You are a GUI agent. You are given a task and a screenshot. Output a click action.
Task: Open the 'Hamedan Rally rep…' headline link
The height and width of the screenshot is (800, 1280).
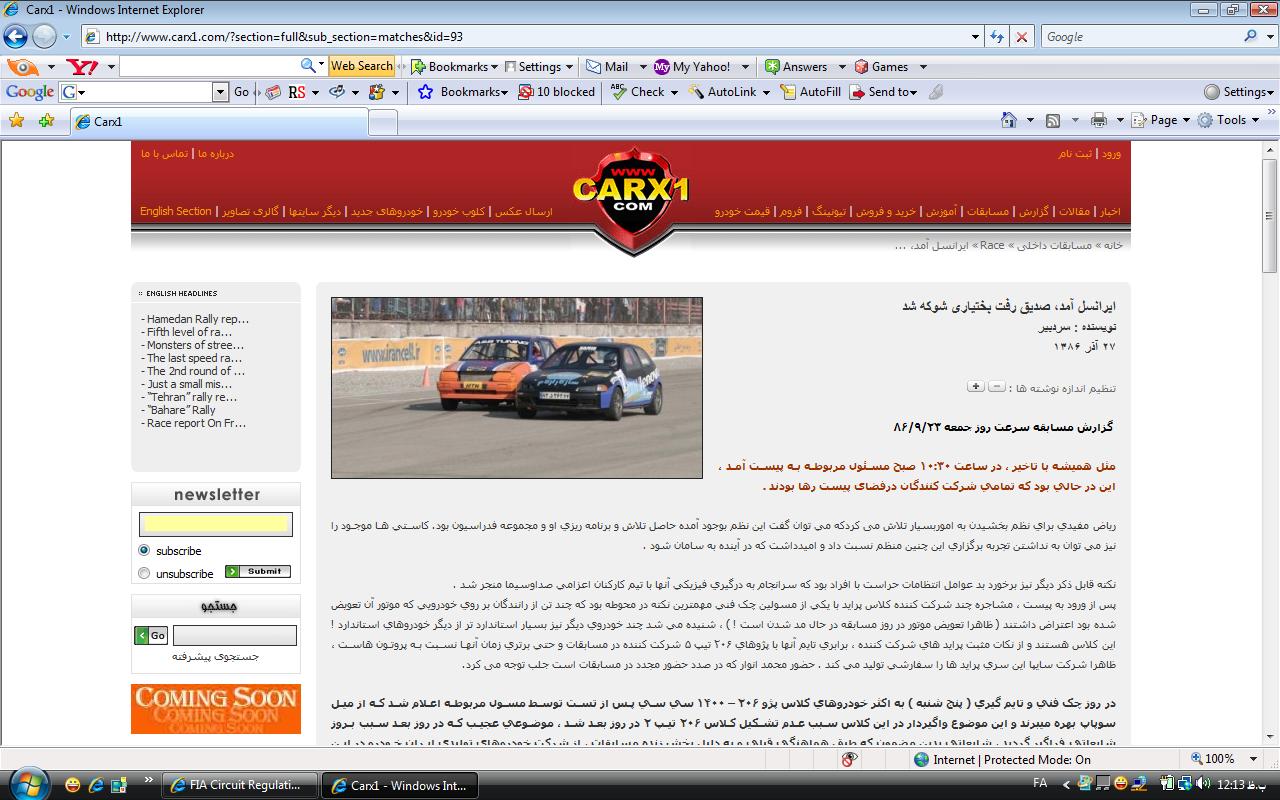tap(197, 319)
